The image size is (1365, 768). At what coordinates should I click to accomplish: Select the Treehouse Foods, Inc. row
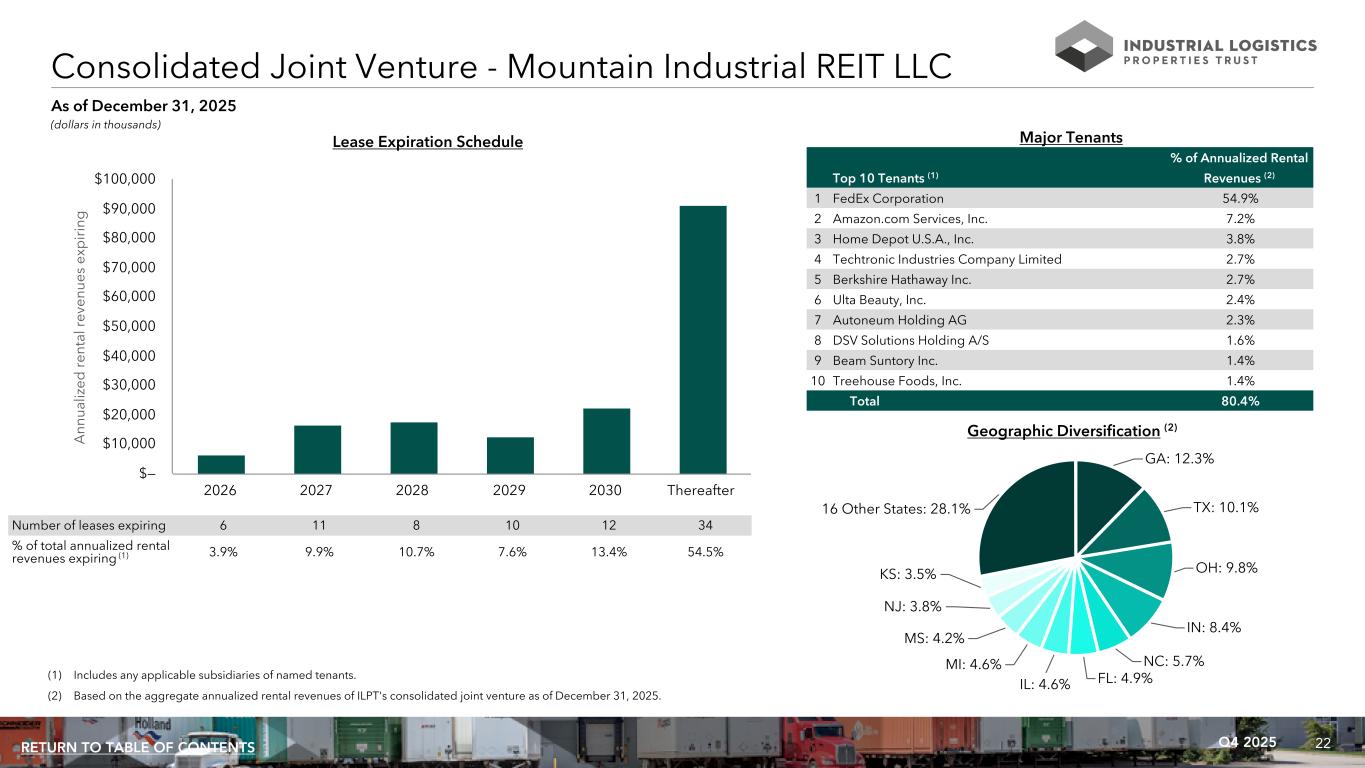pyautogui.click(x=1059, y=380)
